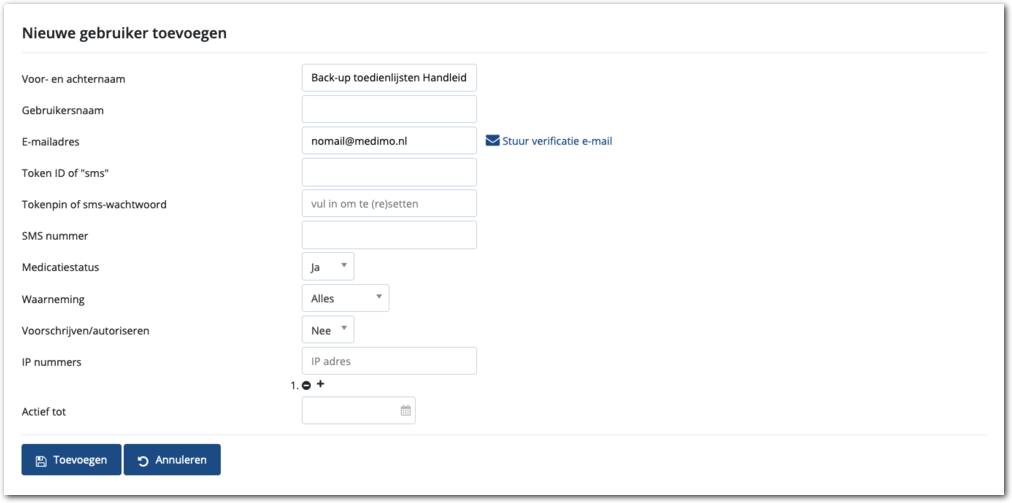Focus the Tokenpin of sms-wachtwoord field
Viewport: 1012px width, 503px height.
389,203
